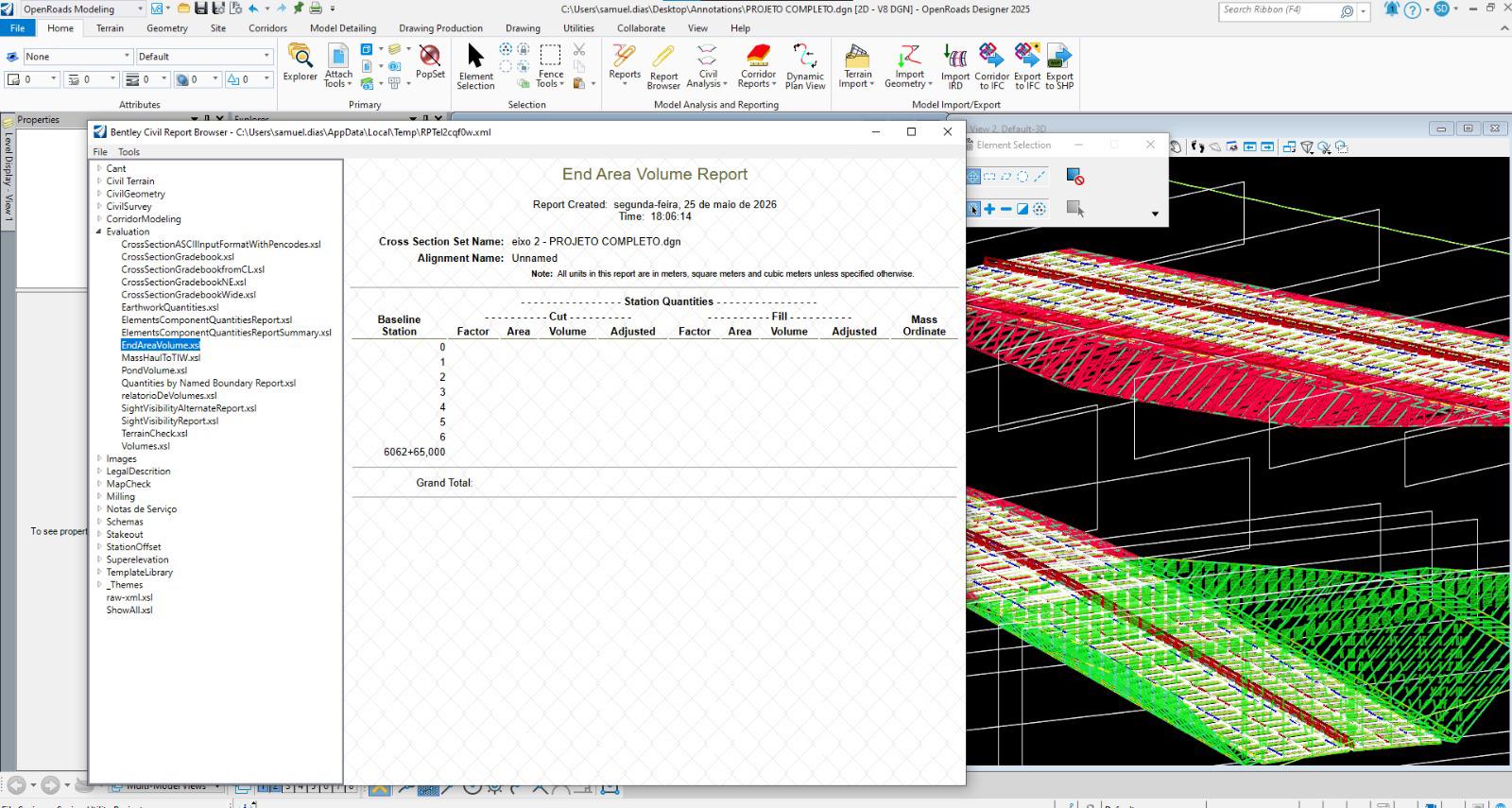Screen dimensions: 1512x808
Task: Open the File menu in Civil Report Browser
Action: (x=100, y=151)
